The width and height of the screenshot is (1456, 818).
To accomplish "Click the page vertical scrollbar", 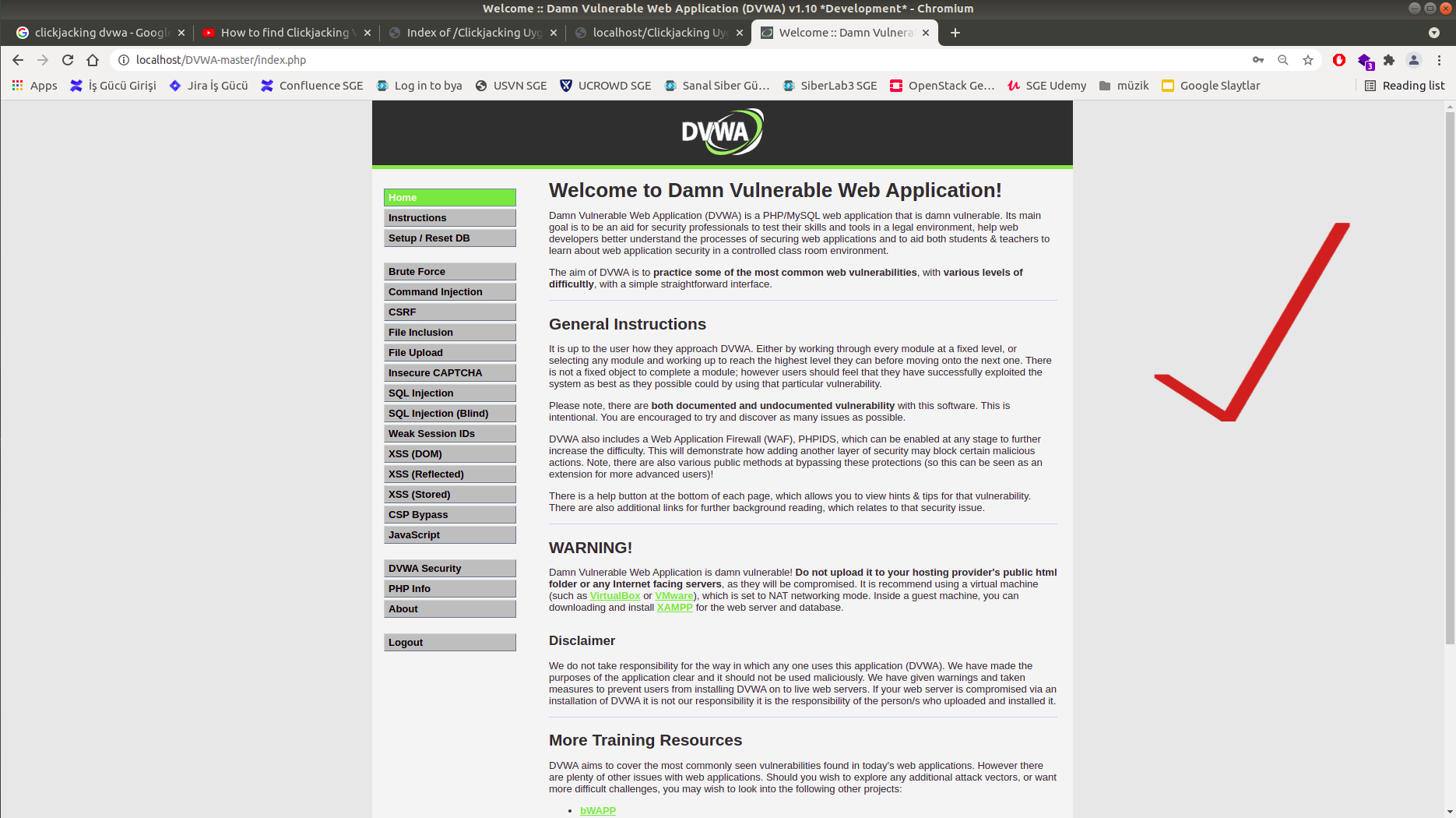I will (1450, 378).
